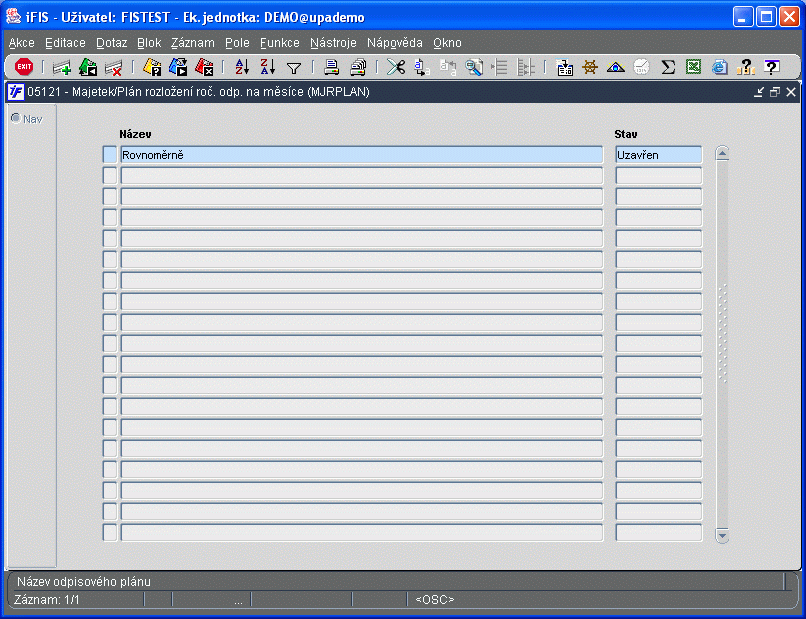
Task: Click the Název column header
Action: 135,134
